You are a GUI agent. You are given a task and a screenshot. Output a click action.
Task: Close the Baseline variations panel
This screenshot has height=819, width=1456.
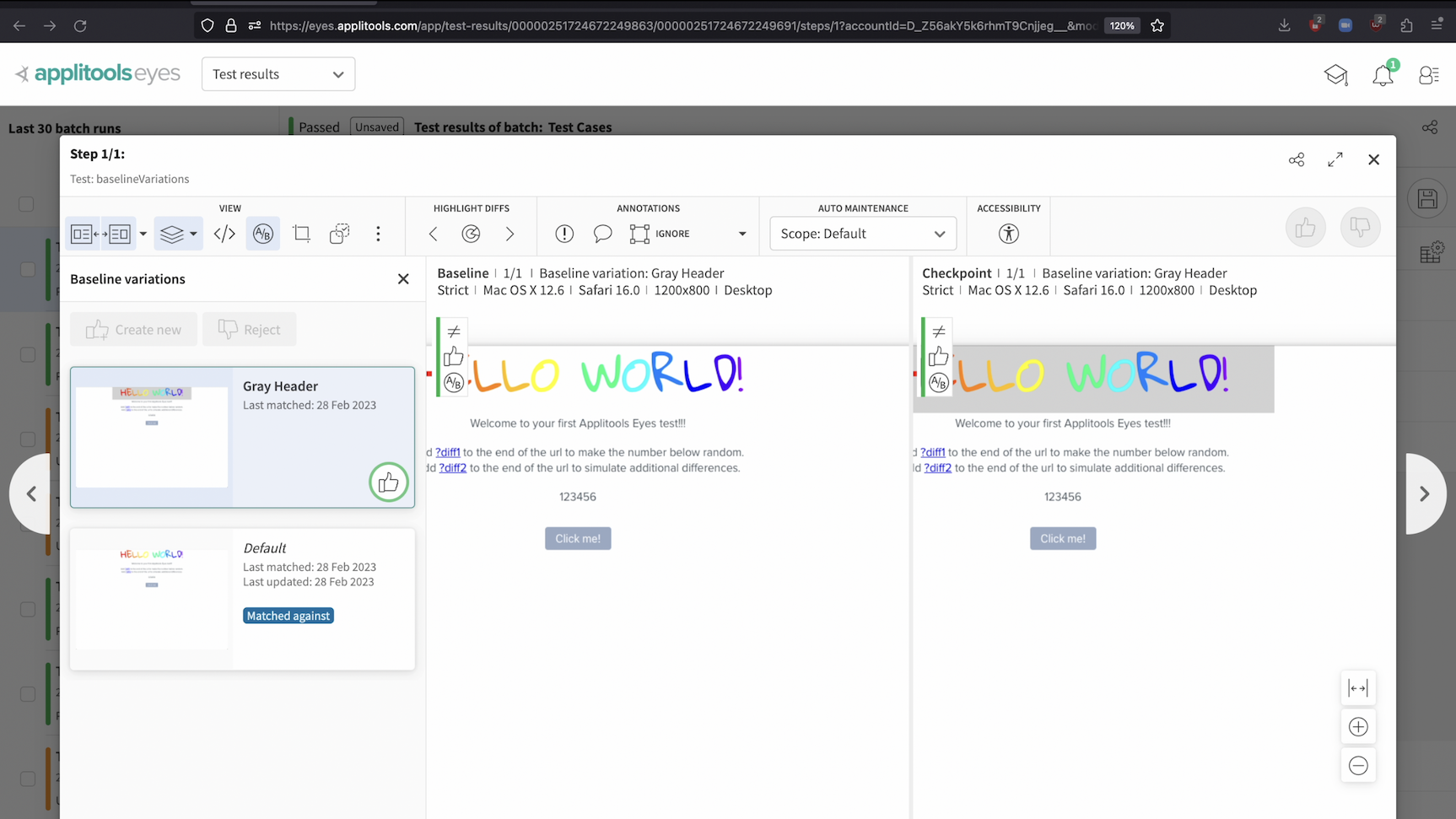(403, 279)
